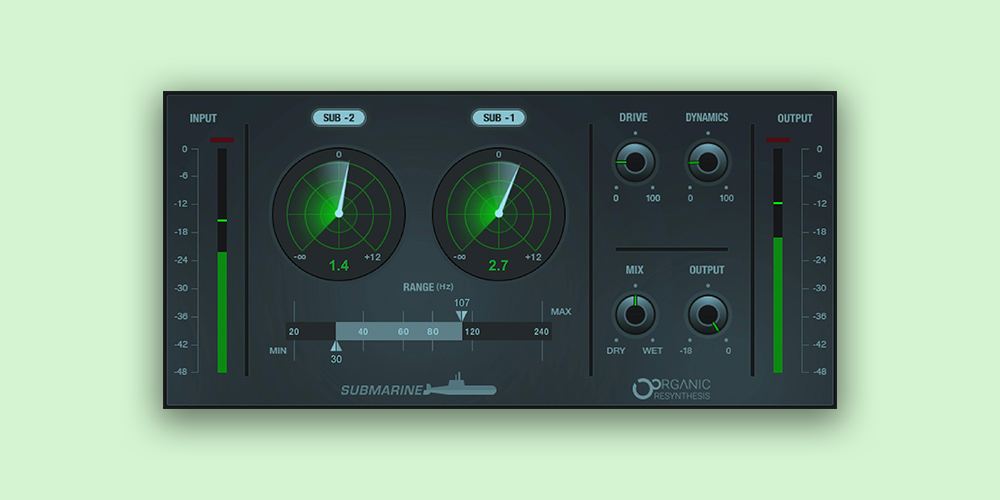This screenshot has width=1000, height=500.
Task: Click the Output level meter
Action: click(778, 261)
